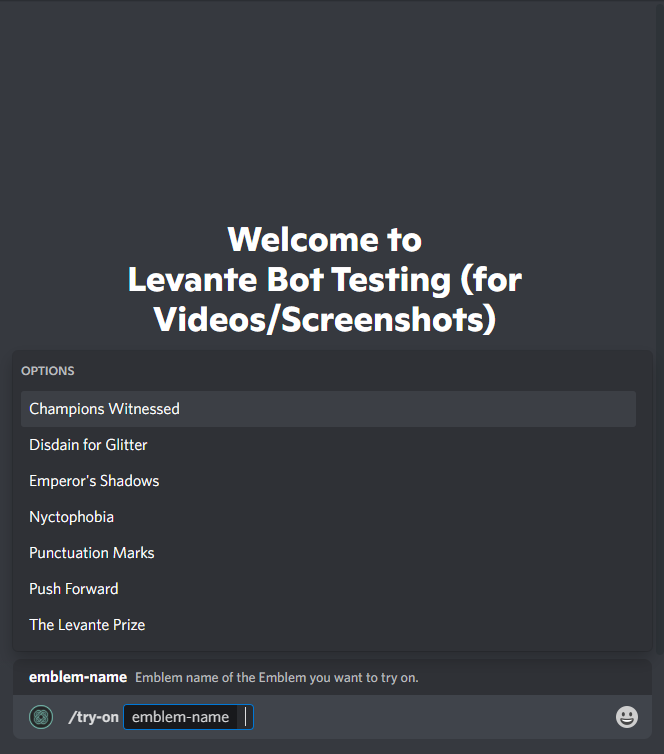
Task: Click the emblem parameter description text
Action: pyautogui.click(x=276, y=678)
